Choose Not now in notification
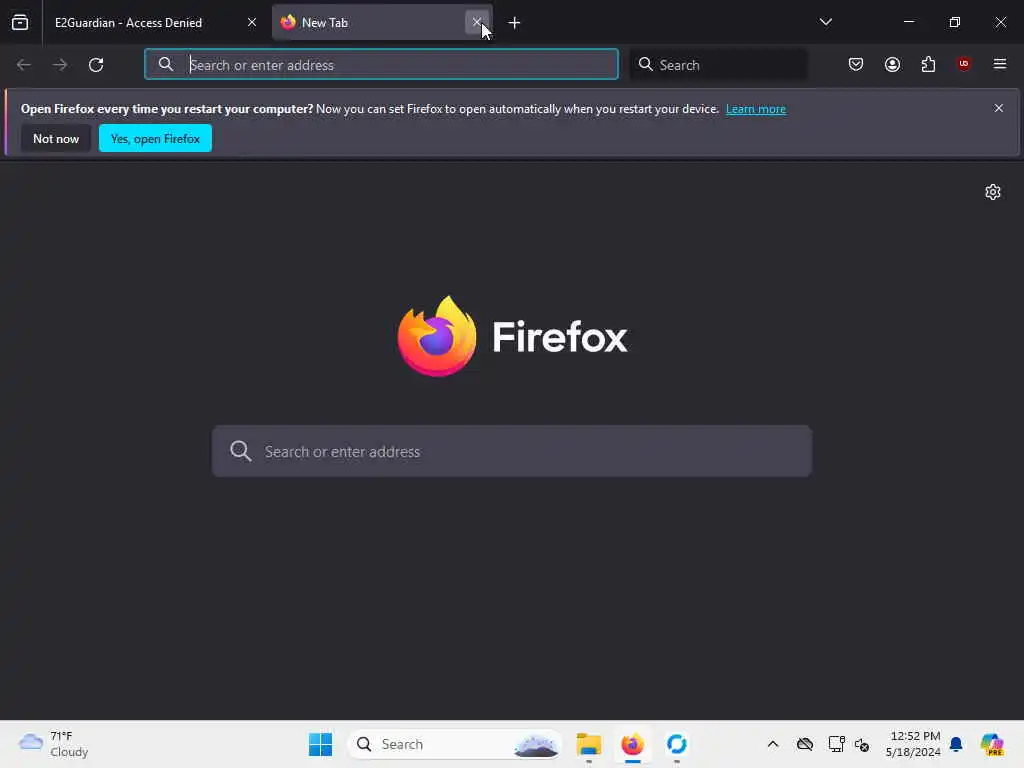Screen dimensions: 1024x768 point(56,138)
